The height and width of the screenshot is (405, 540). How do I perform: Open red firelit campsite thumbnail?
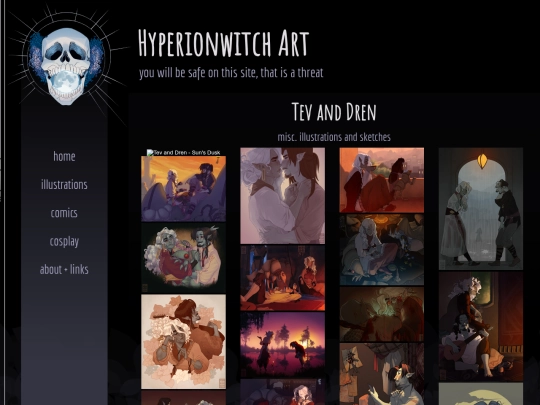(282, 278)
